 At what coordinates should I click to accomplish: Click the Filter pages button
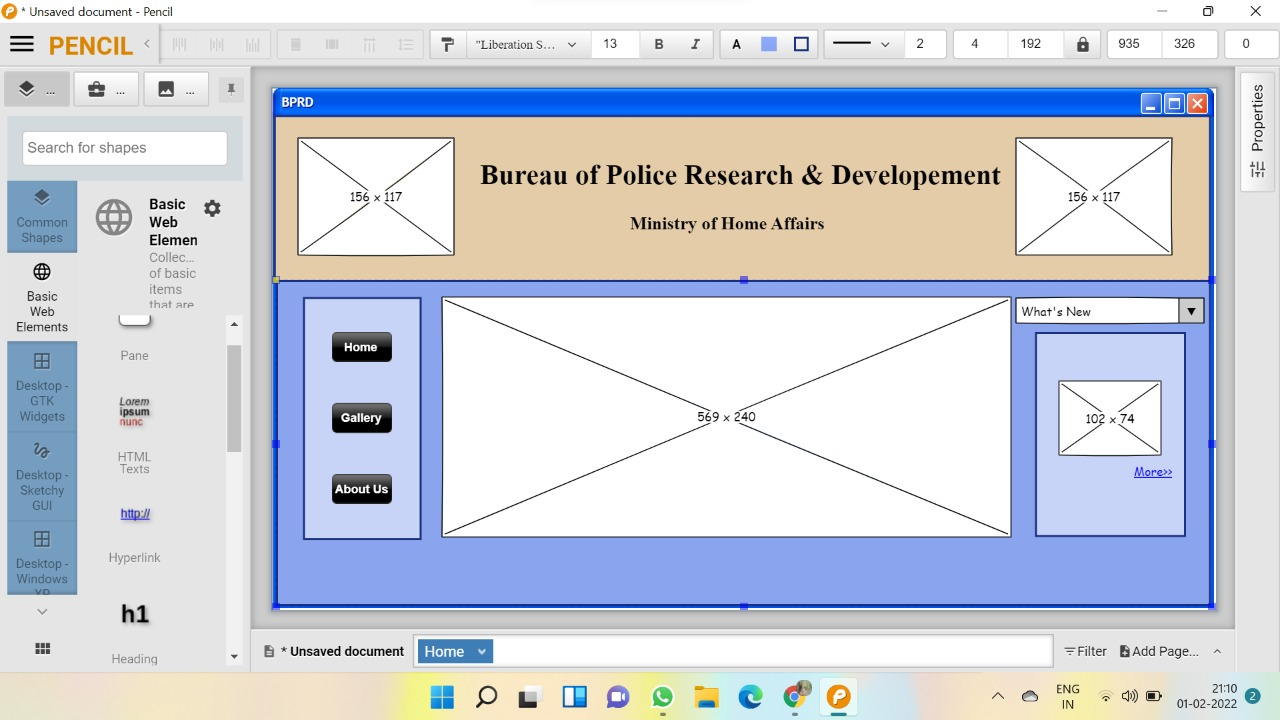(x=1086, y=651)
